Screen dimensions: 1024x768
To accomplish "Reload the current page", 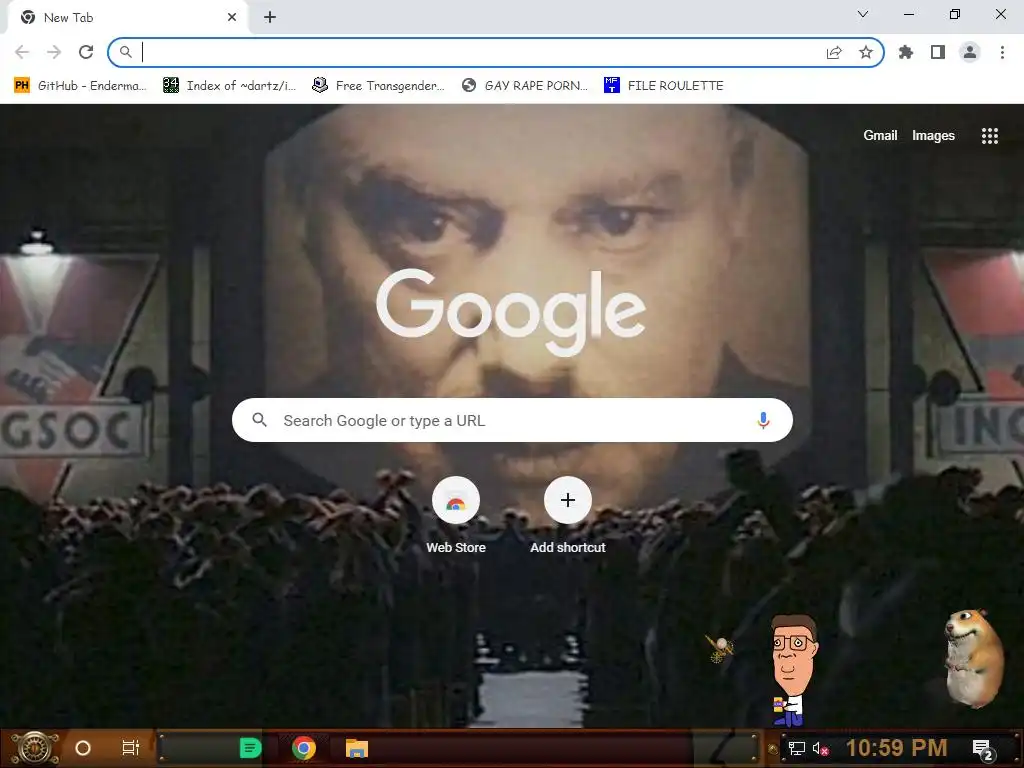I will click(86, 52).
